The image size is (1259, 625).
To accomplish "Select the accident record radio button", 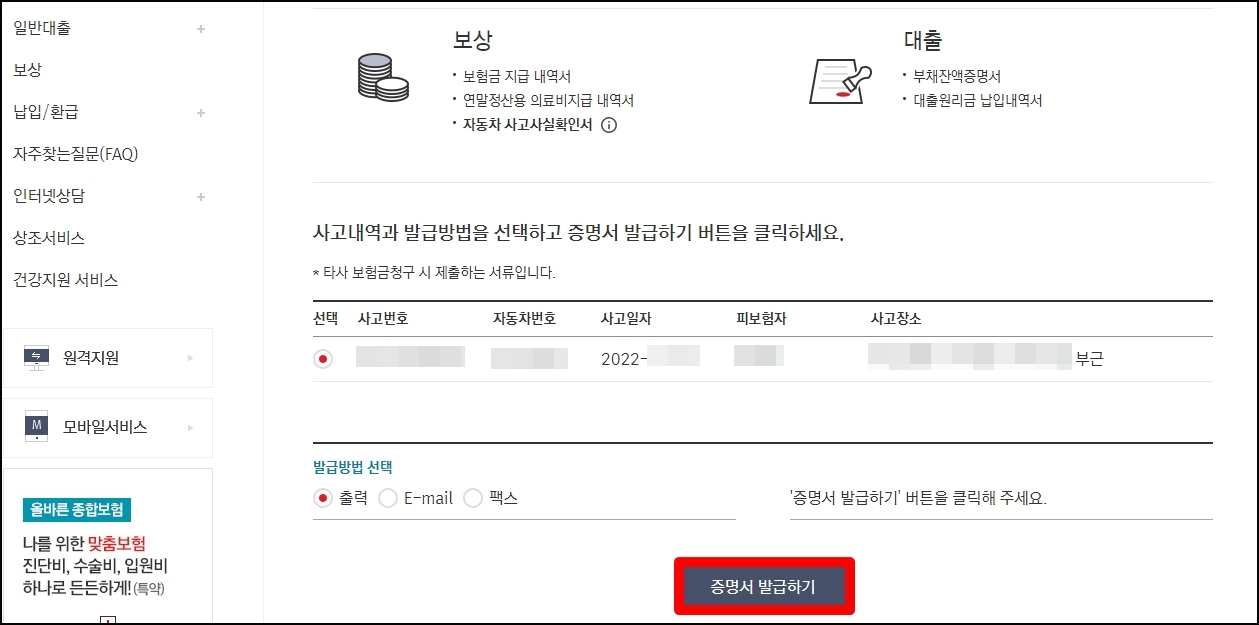I will [323, 357].
